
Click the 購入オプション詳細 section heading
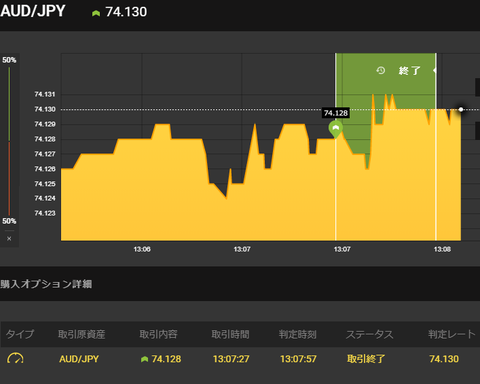tap(46, 284)
